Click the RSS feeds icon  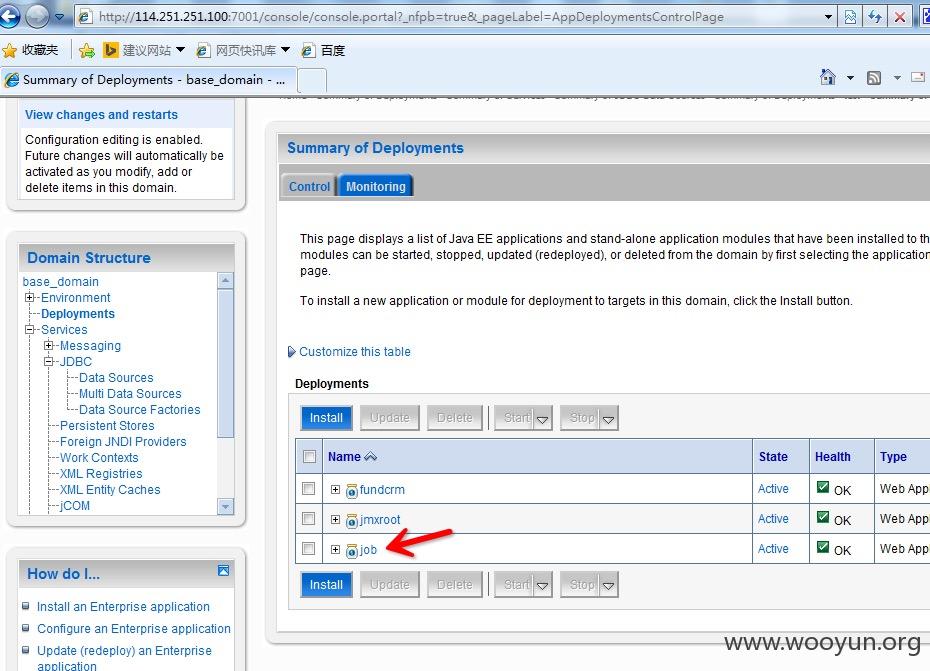874,78
